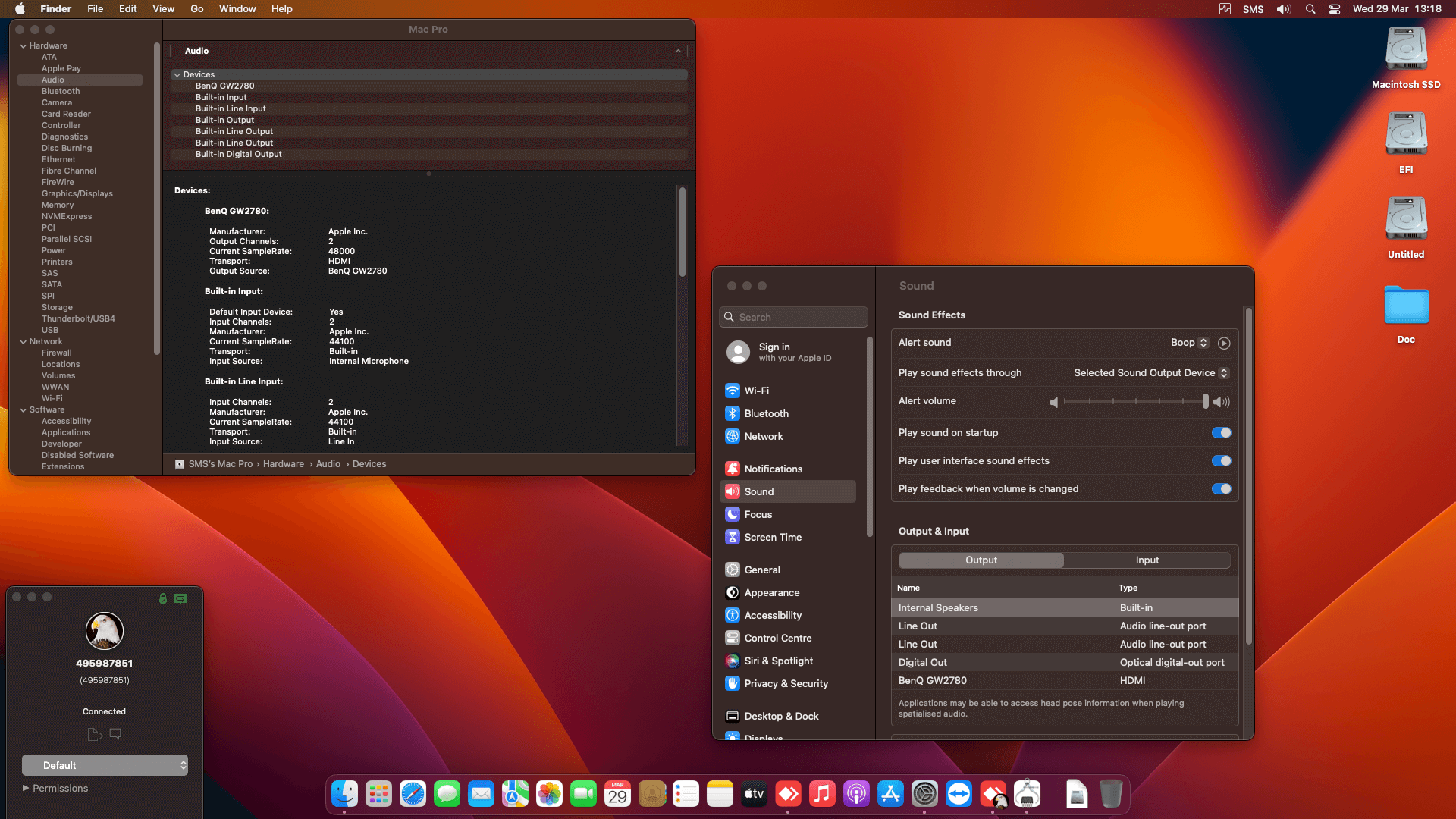
Task: Toggle Play user interface sound effects
Action: click(1221, 461)
